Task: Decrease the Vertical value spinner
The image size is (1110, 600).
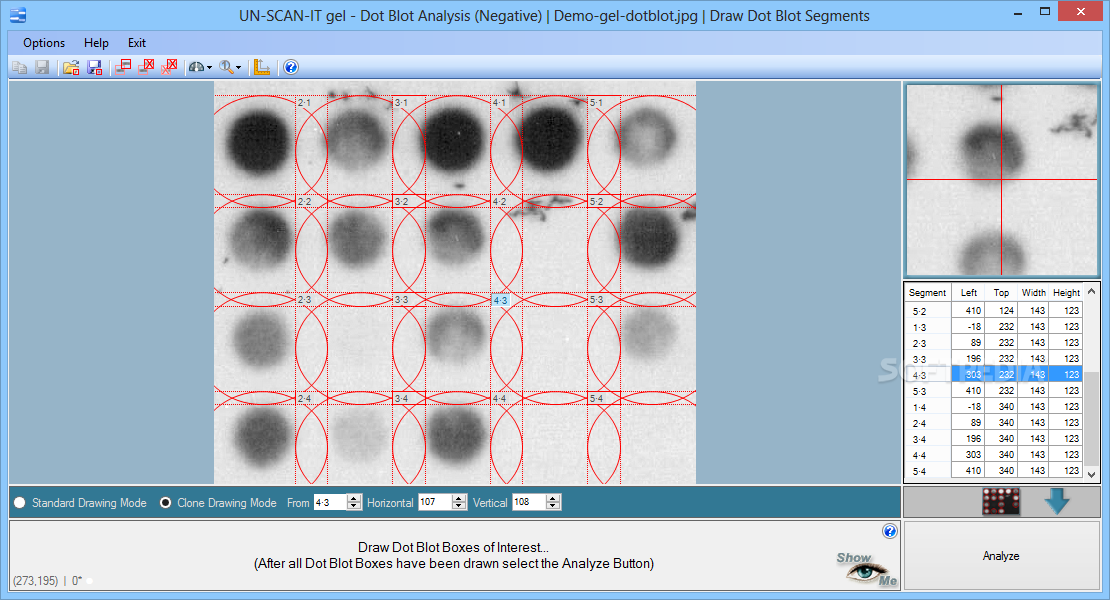Action: click(x=554, y=507)
